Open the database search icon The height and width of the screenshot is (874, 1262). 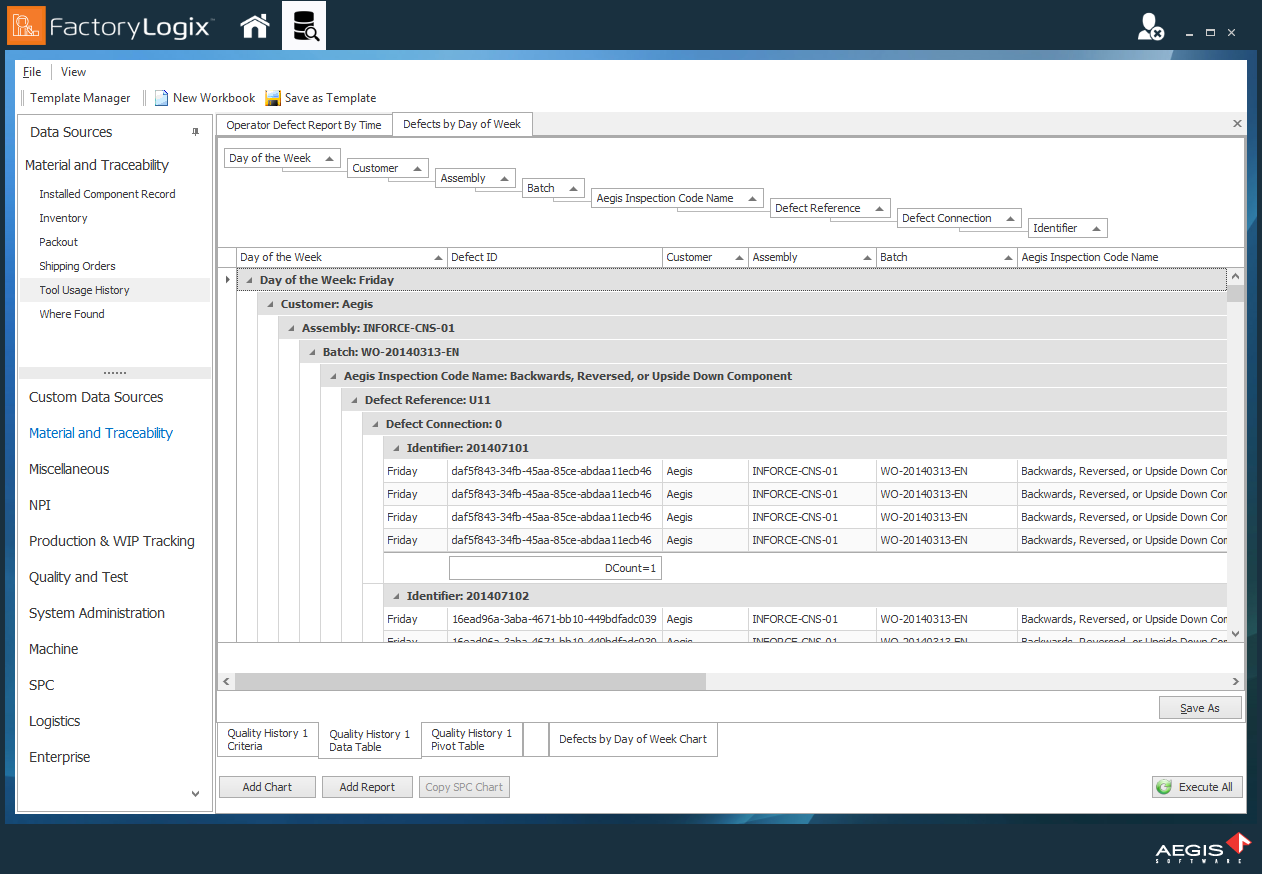pos(304,27)
